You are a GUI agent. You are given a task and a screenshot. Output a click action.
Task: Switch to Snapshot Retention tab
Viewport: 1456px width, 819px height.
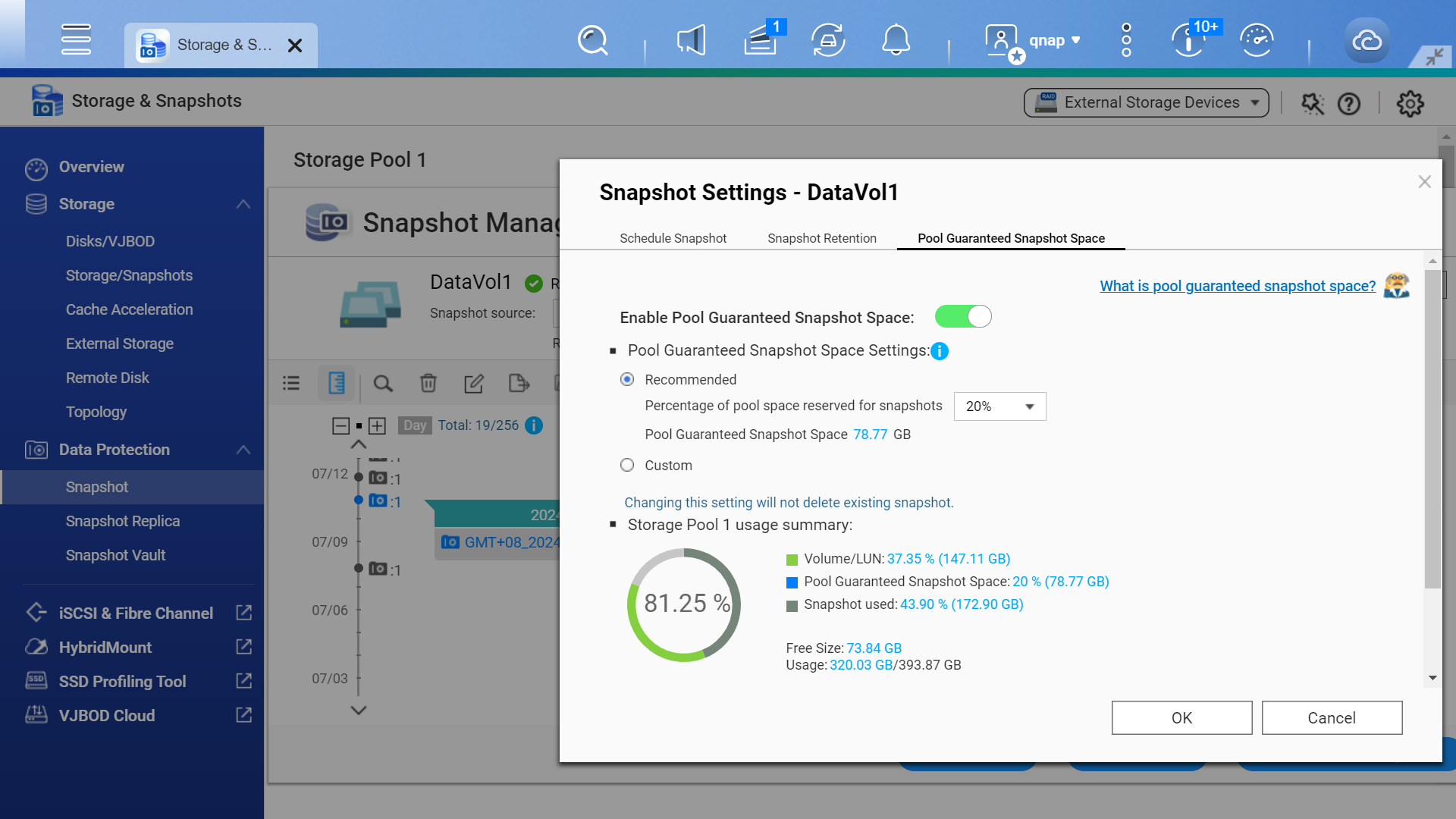tap(822, 238)
